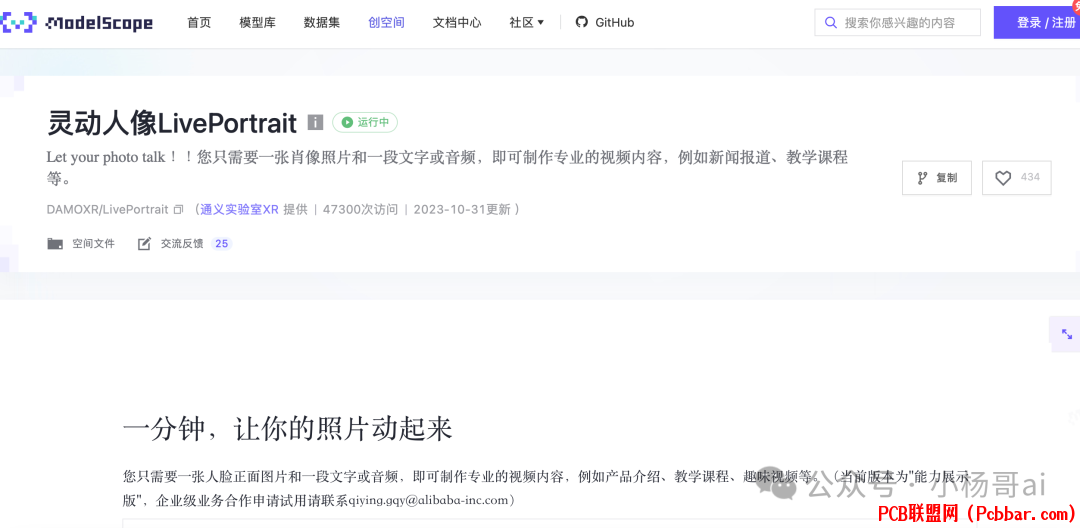Copy the DAMOXR/LivePortrait path icon
The height and width of the screenshot is (528, 1080).
point(178,209)
